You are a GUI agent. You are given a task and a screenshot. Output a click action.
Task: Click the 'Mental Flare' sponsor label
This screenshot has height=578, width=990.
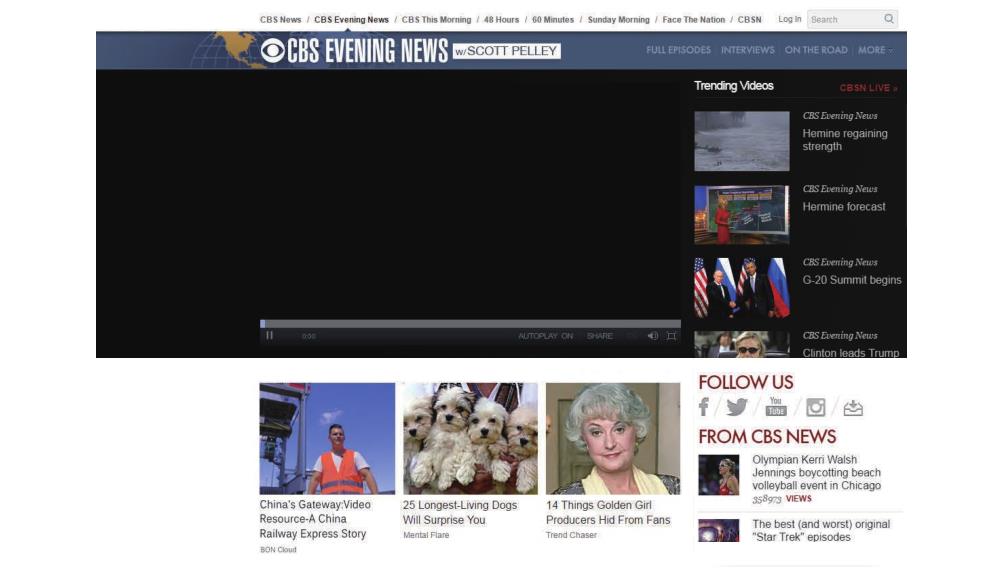(426, 535)
